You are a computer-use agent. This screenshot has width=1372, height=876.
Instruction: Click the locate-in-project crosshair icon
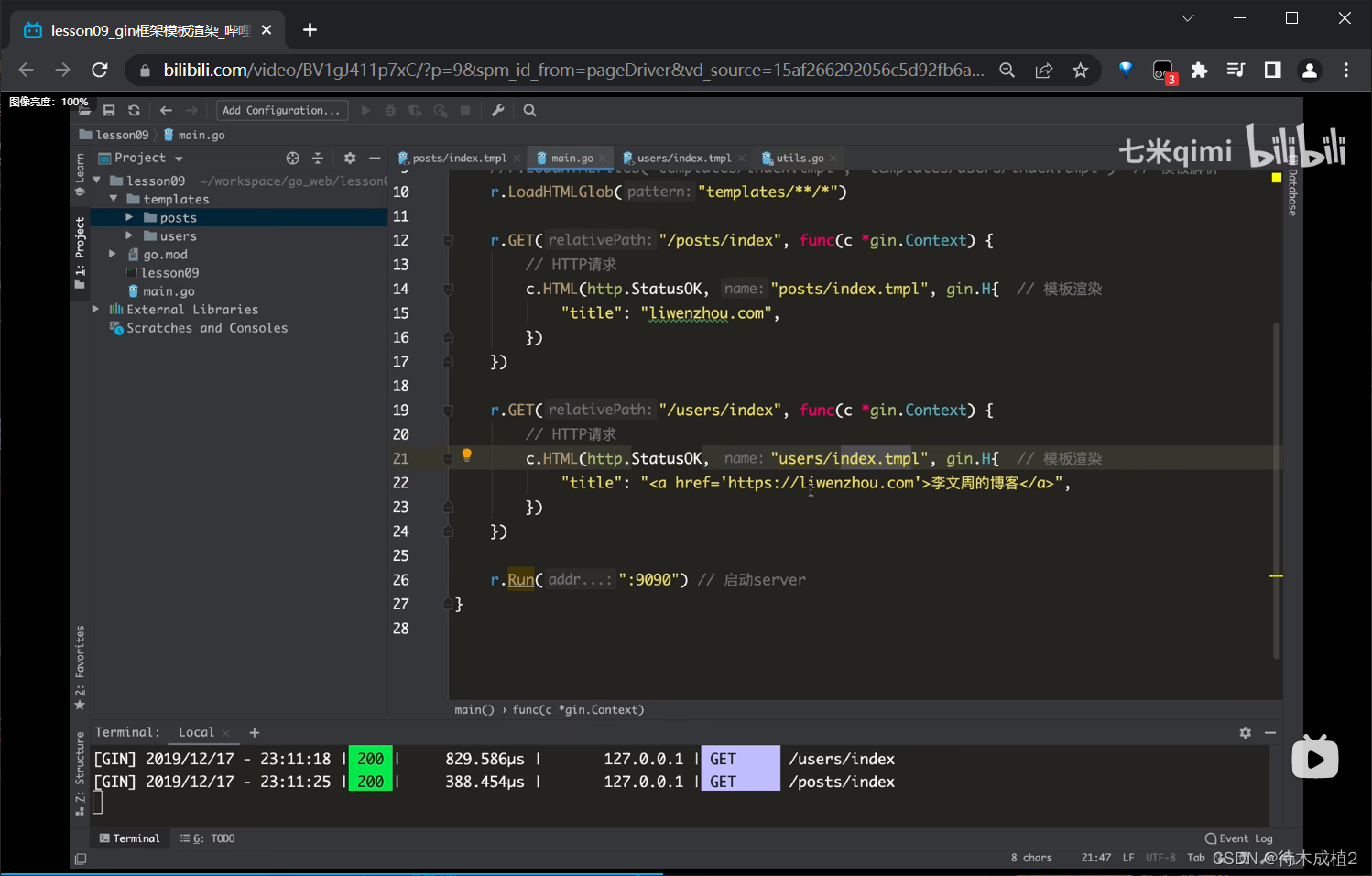click(x=292, y=159)
